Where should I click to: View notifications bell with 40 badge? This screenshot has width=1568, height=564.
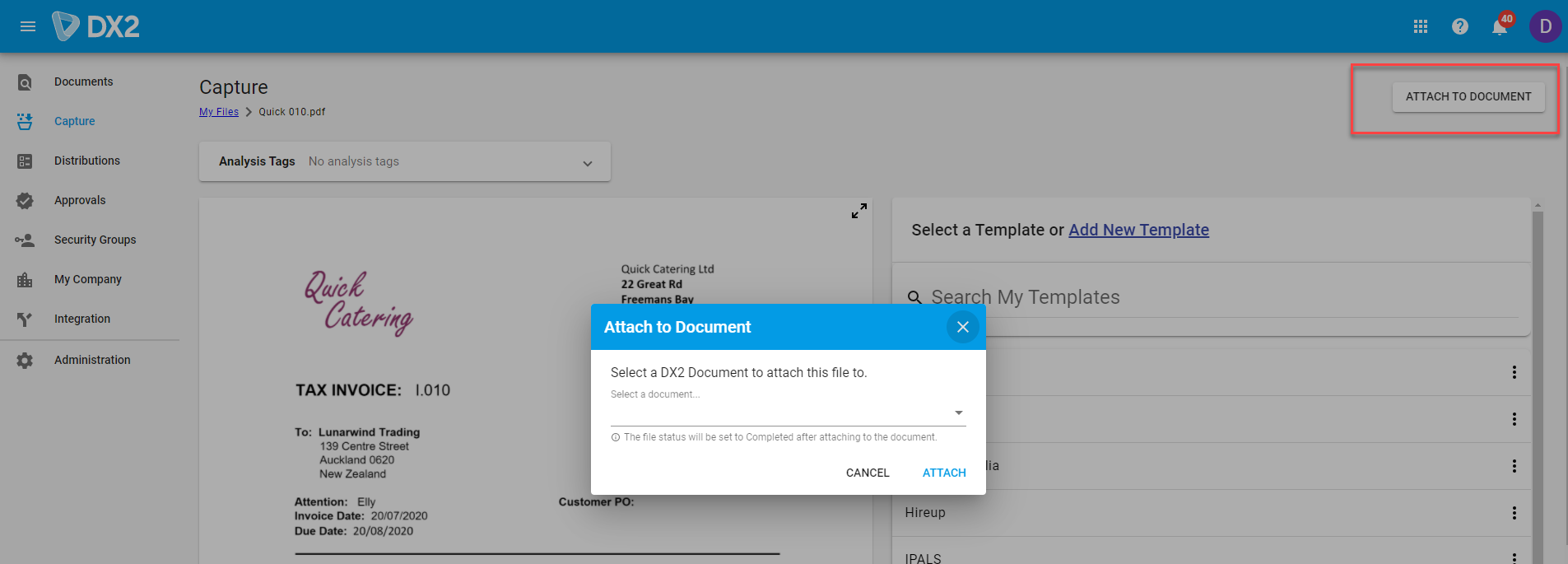point(1501,25)
